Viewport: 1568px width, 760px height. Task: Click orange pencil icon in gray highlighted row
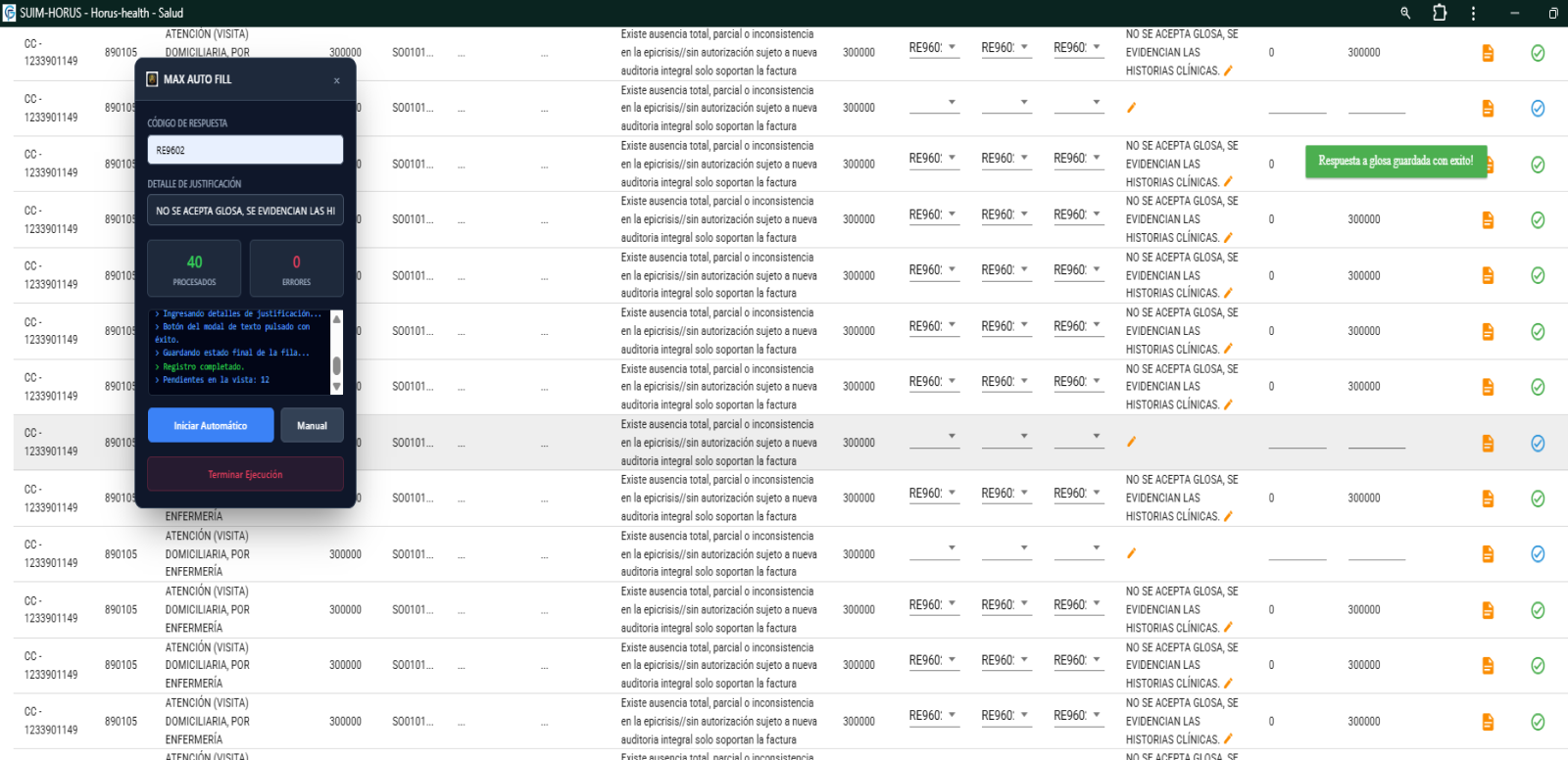click(1131, 442)
